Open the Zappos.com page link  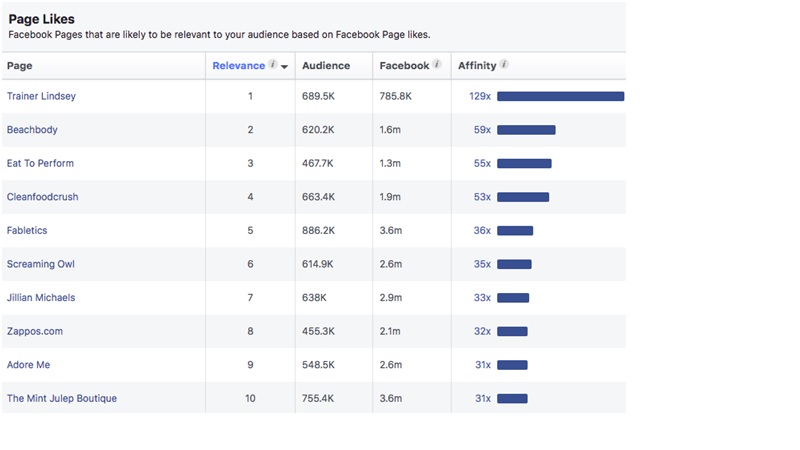click(35, 331)
